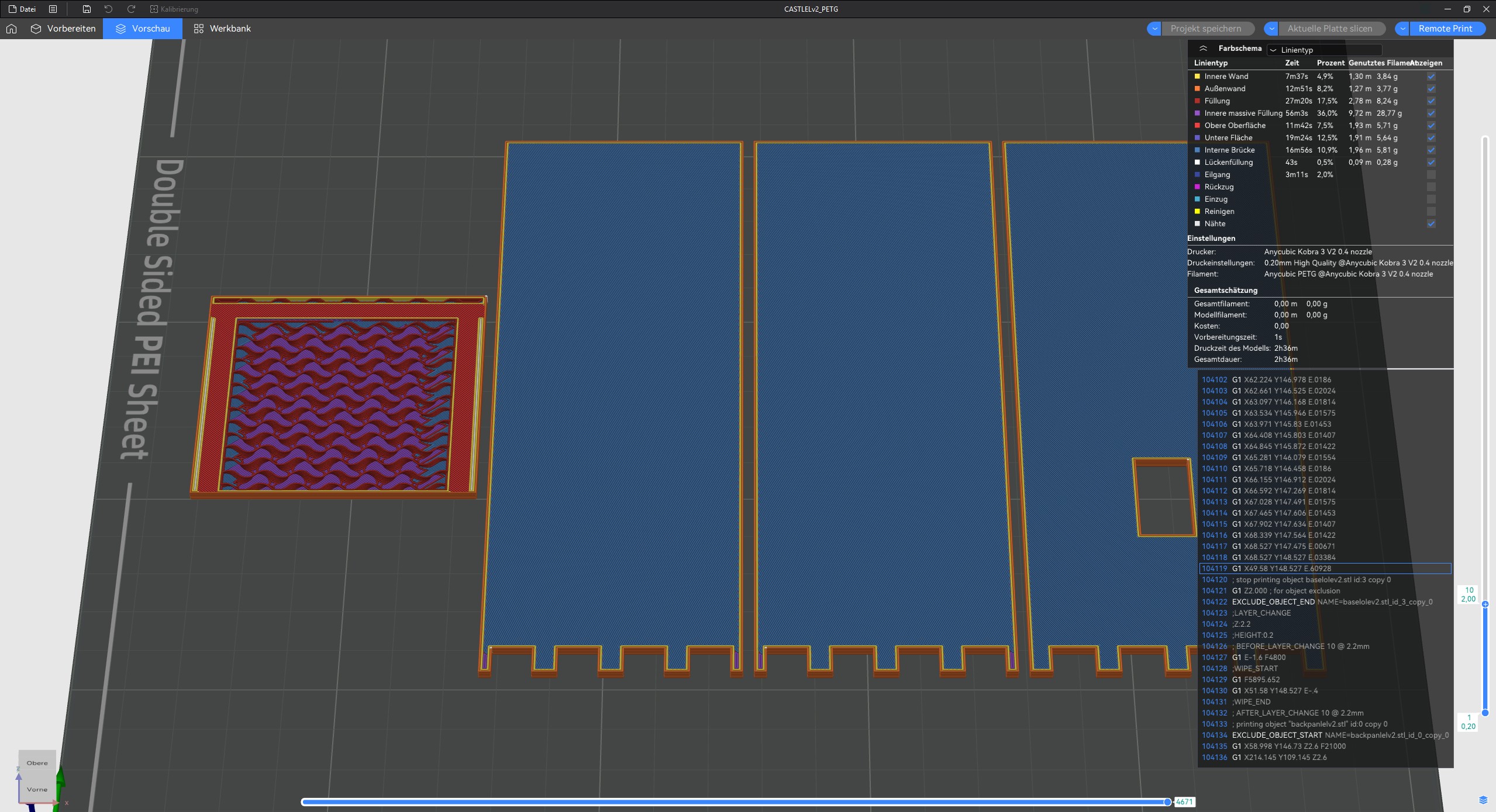This screenshot has height=812, width=1496.
Task: Uncheck the Innere Wand visibility checkbox
Action: point(1430,77)
